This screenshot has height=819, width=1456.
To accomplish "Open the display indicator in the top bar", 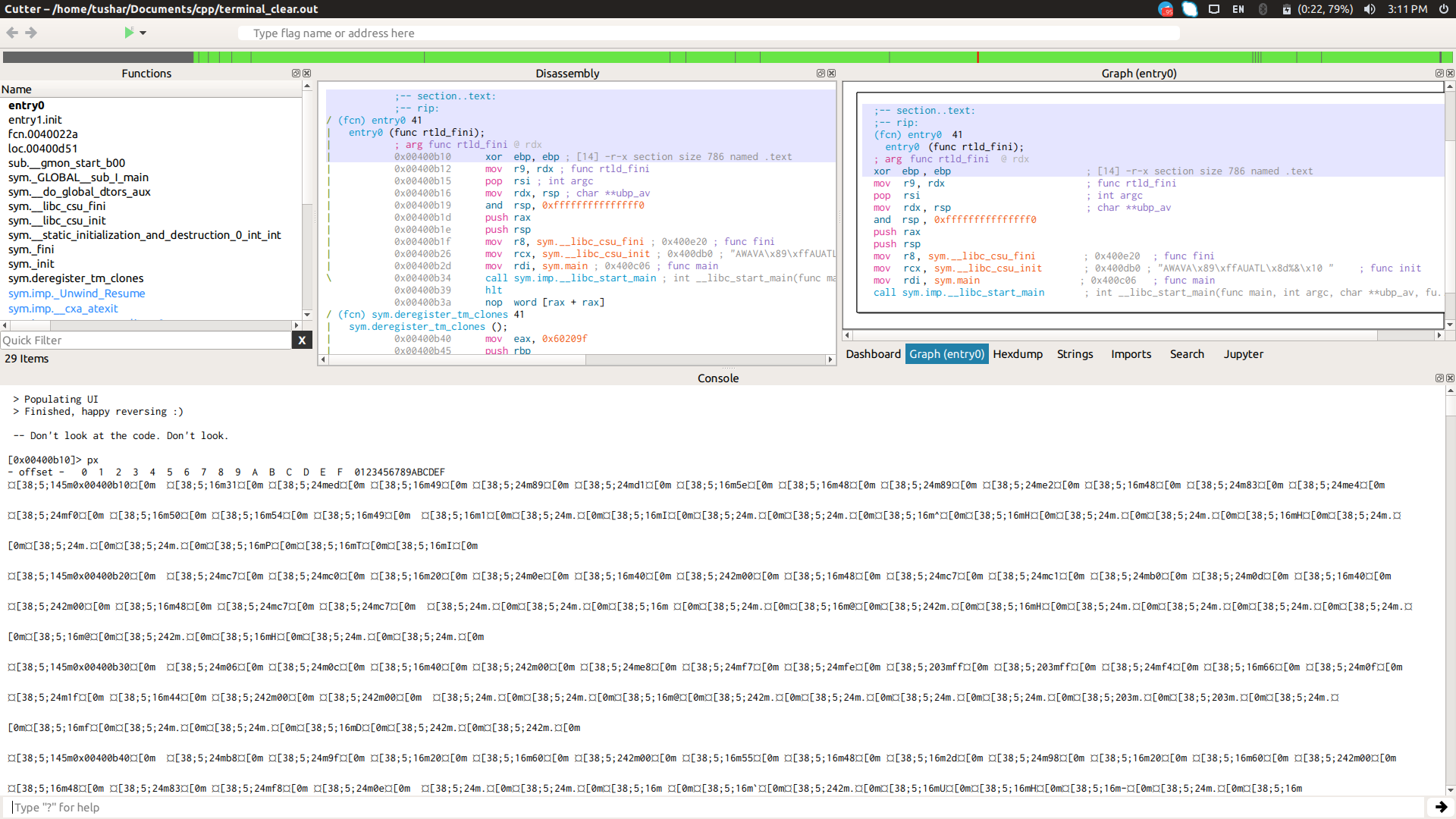I will click(1214, 9).
